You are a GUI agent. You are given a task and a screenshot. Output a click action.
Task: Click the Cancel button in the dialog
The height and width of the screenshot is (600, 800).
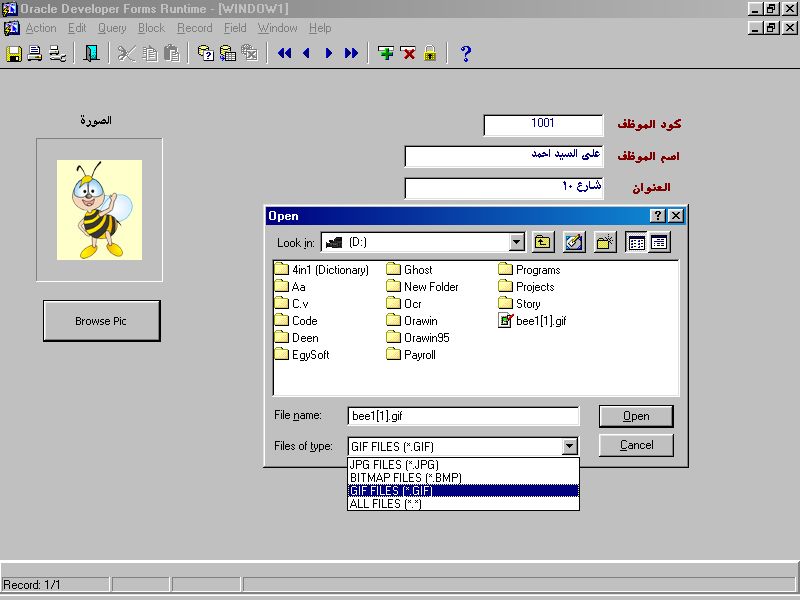pos(636,445)
